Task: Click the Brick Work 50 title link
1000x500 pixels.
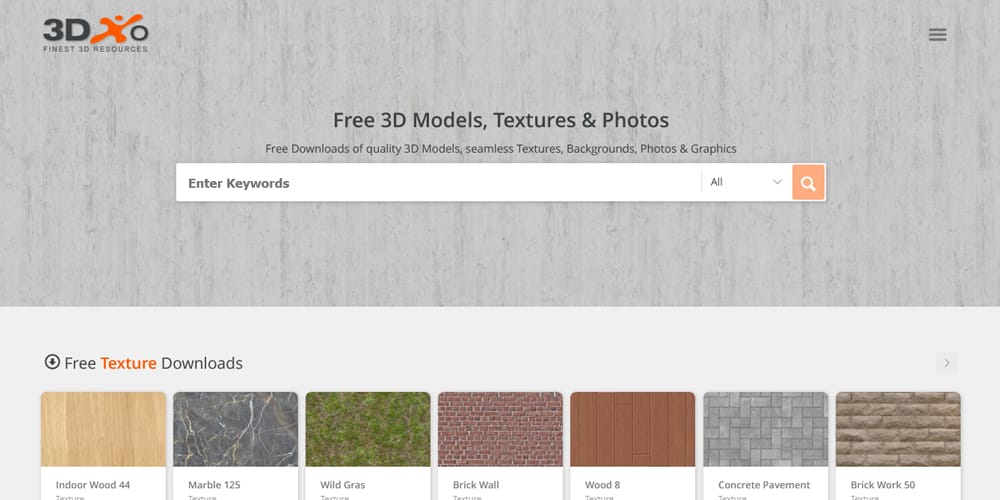Action: (883, 485)
